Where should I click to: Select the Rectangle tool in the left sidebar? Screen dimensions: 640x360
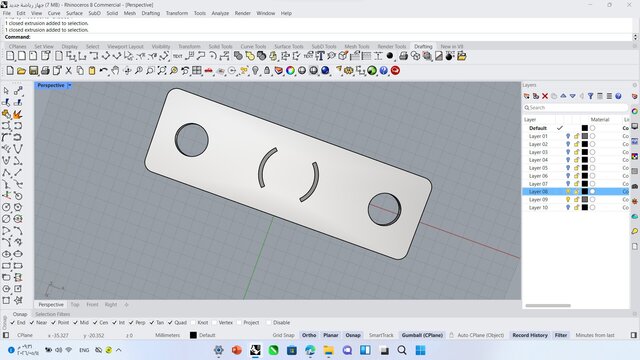click(6, 266)
